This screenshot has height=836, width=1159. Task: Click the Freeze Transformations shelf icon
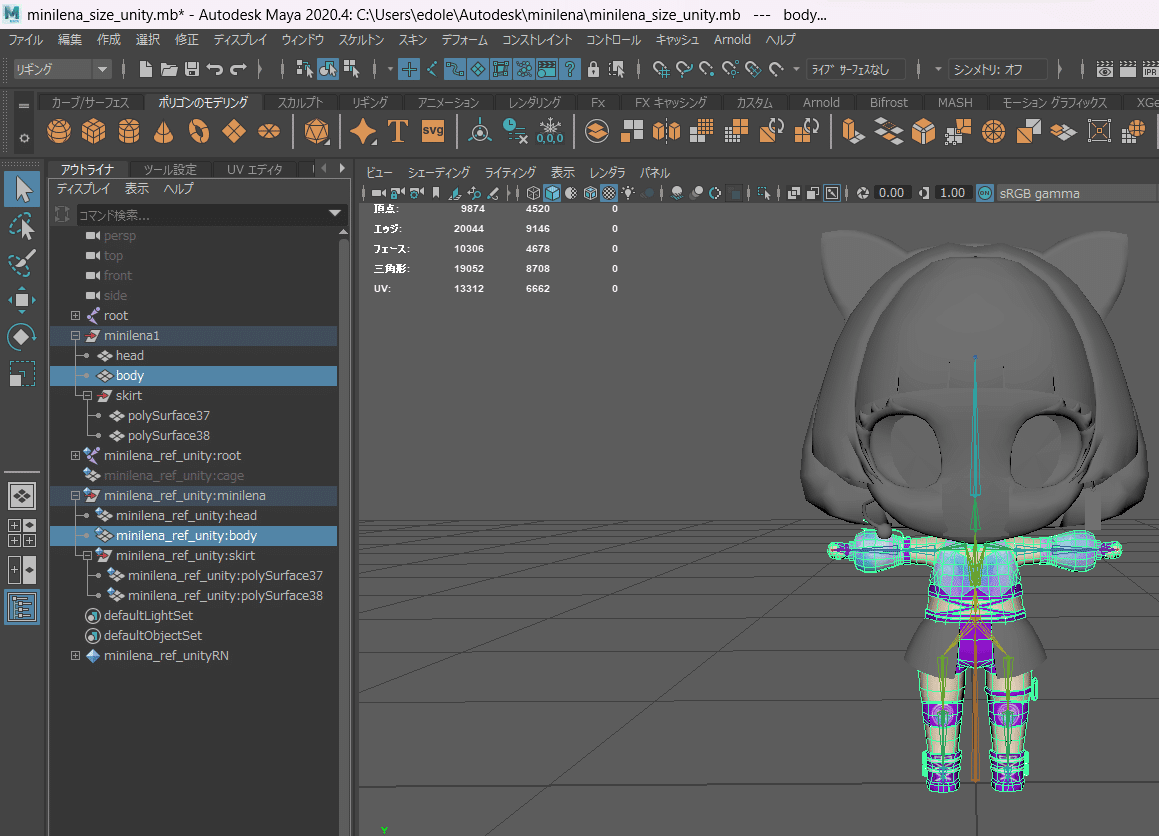[x=550, y=132]
